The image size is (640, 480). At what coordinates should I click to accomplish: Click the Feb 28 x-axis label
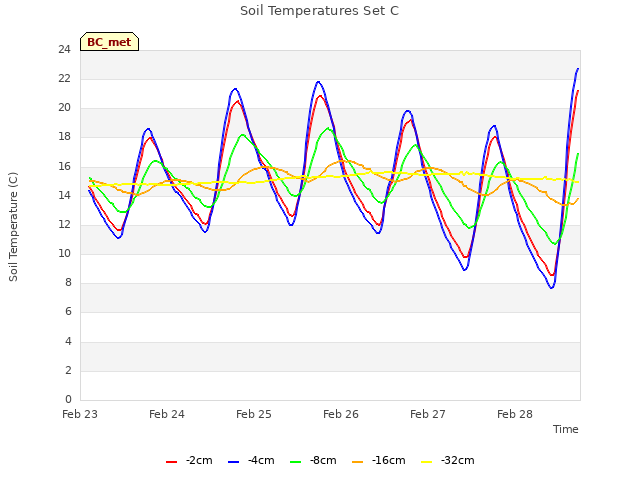coord(515,414)
